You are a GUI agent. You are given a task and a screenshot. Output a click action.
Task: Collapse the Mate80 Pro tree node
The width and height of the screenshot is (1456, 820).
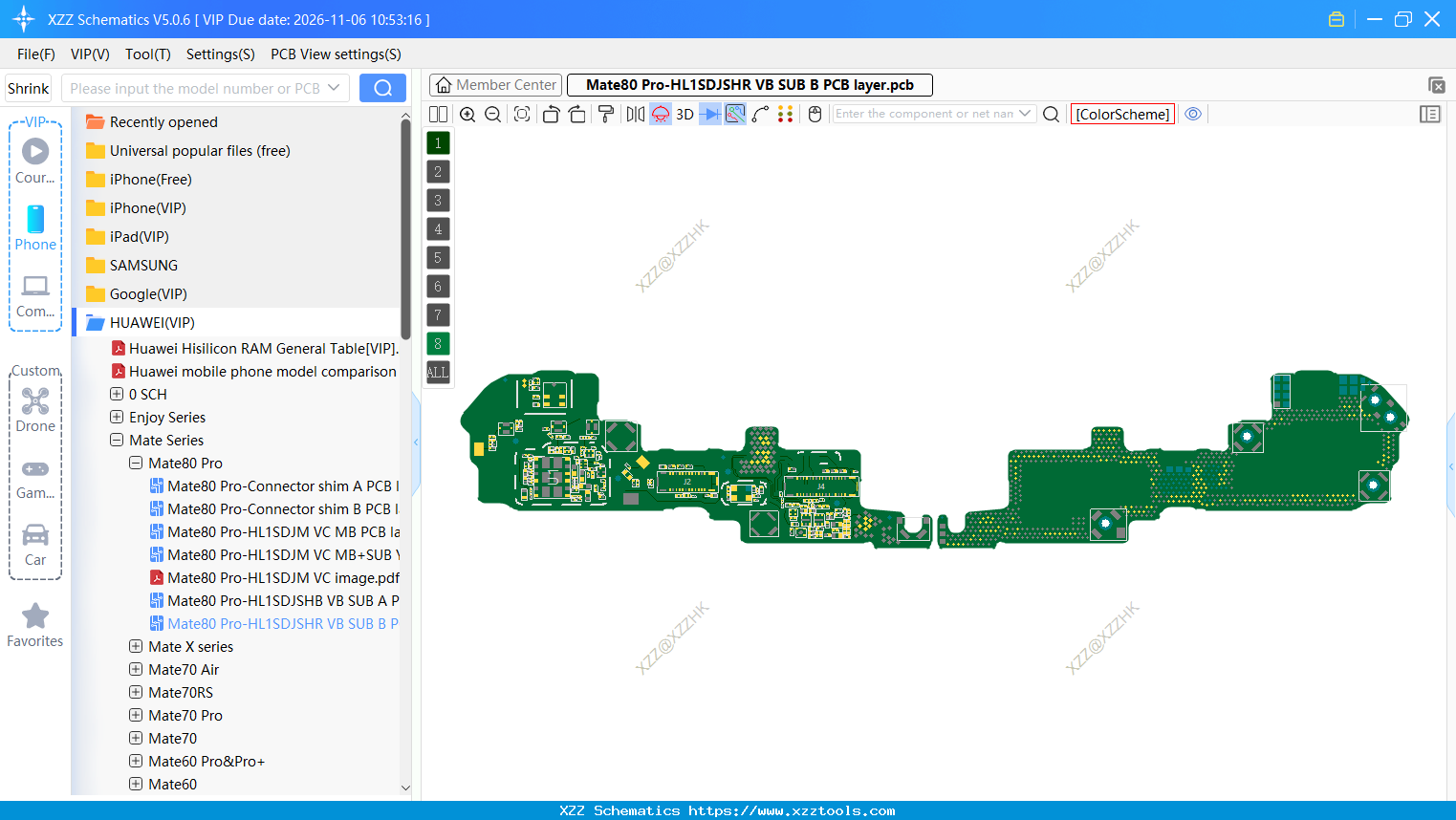pos(135,463)
